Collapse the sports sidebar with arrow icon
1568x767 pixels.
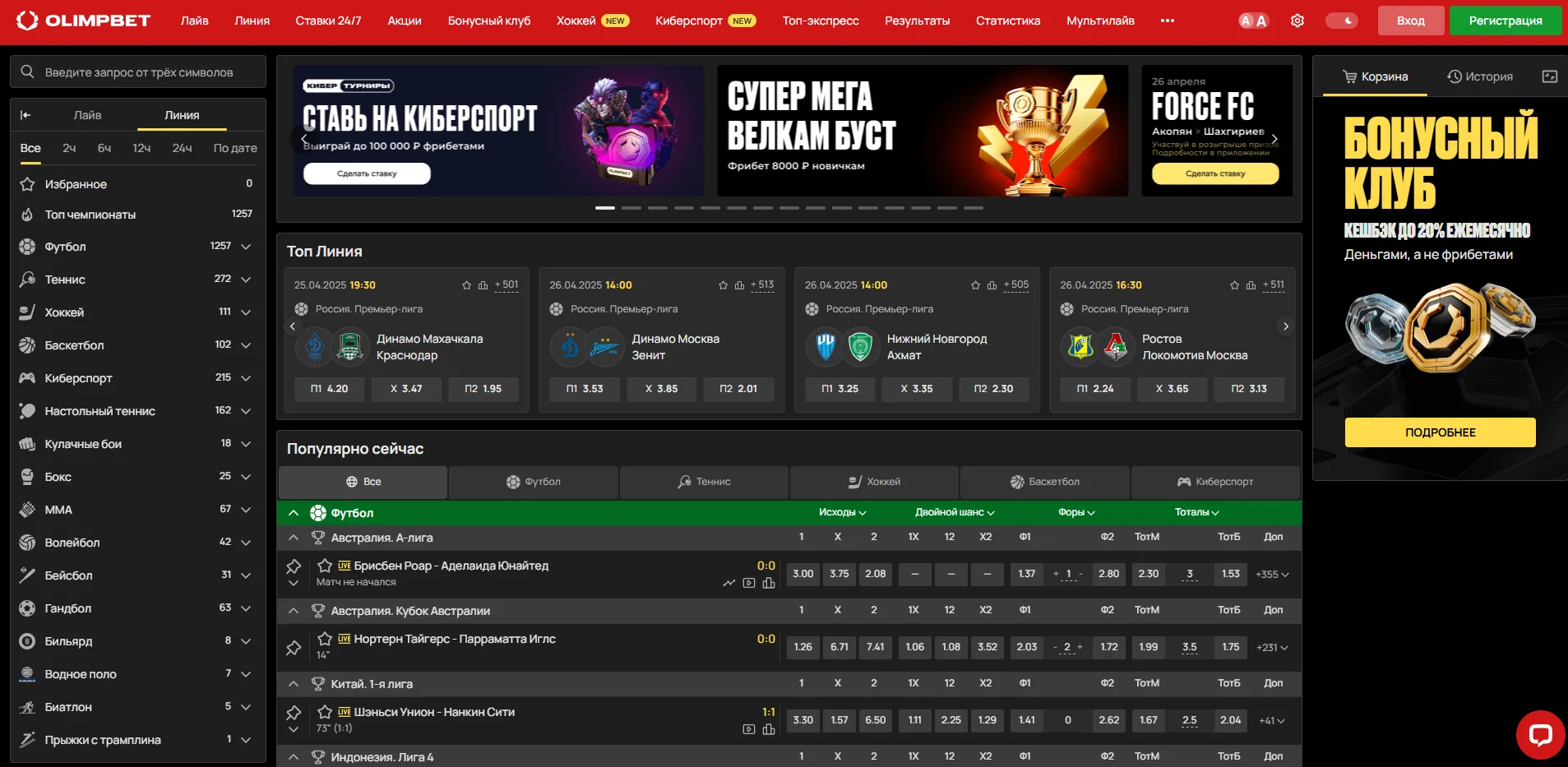coord(25,115)
